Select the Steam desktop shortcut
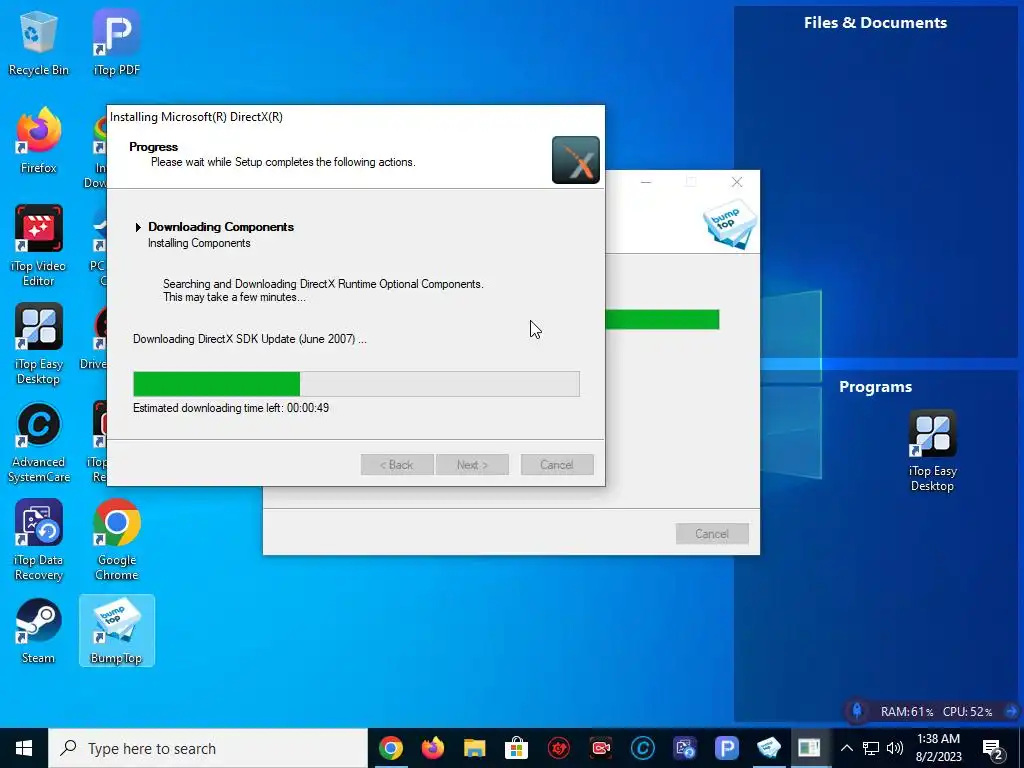1024x768 pixels. (38, 632)
